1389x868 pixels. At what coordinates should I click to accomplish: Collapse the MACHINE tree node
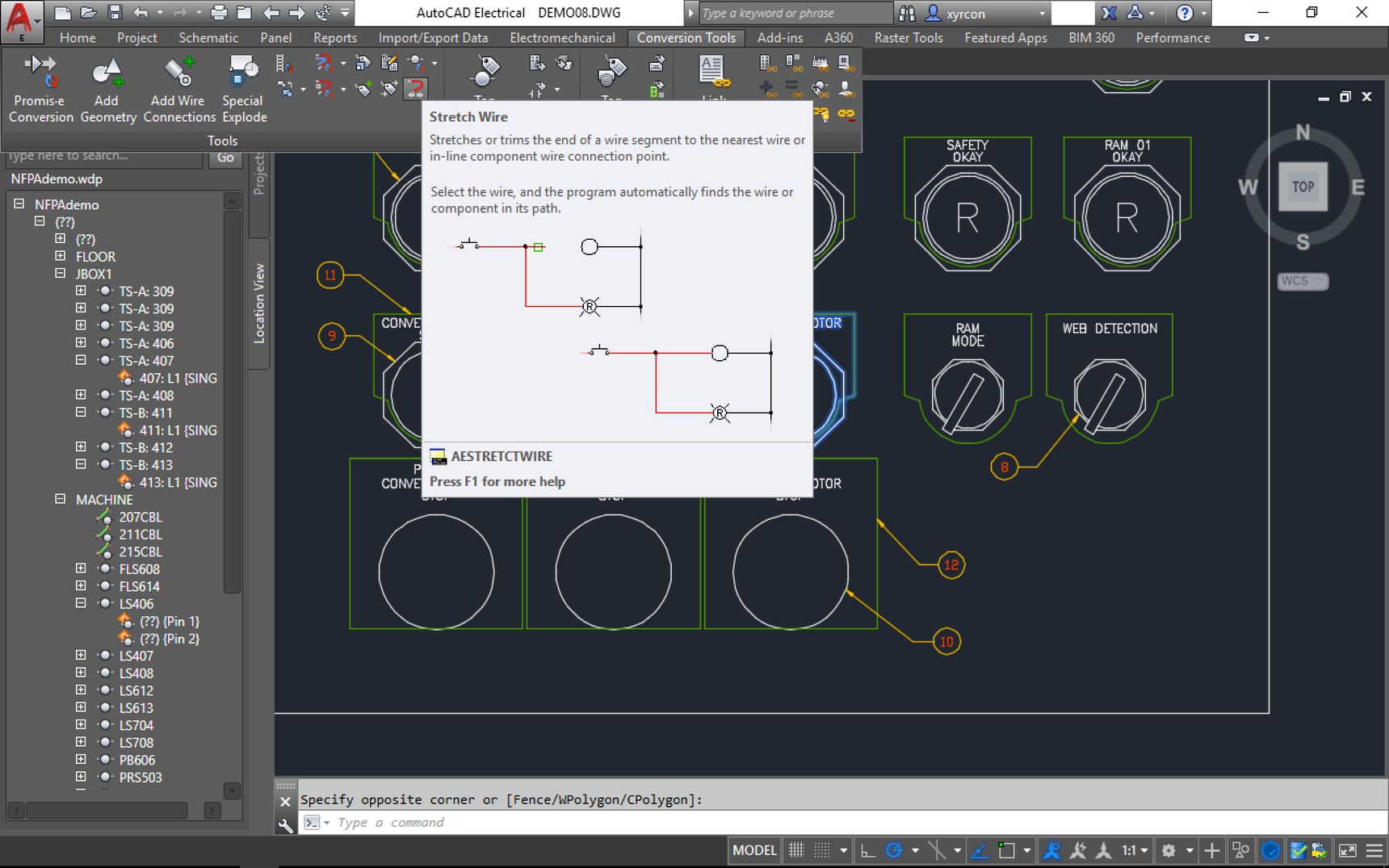pyautogui.click(x=61, y=499)
